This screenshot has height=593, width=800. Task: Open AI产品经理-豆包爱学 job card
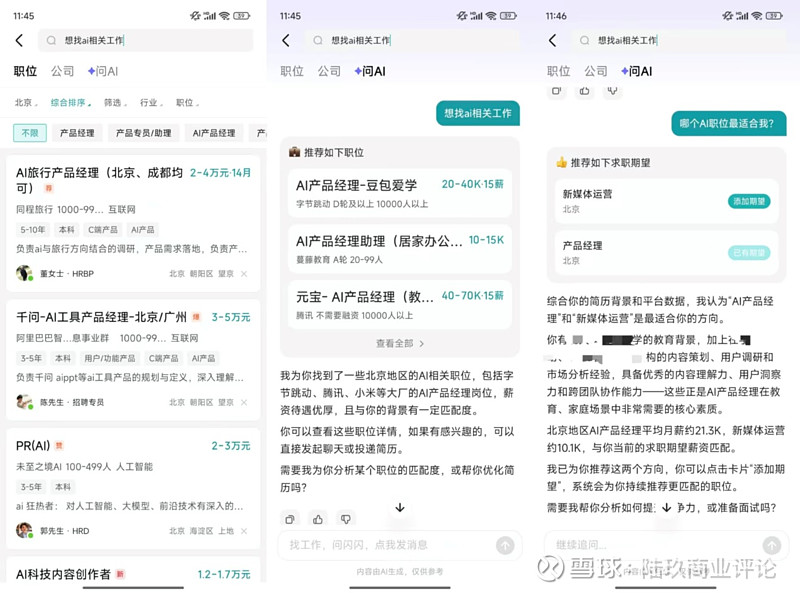tap(400, 193)
